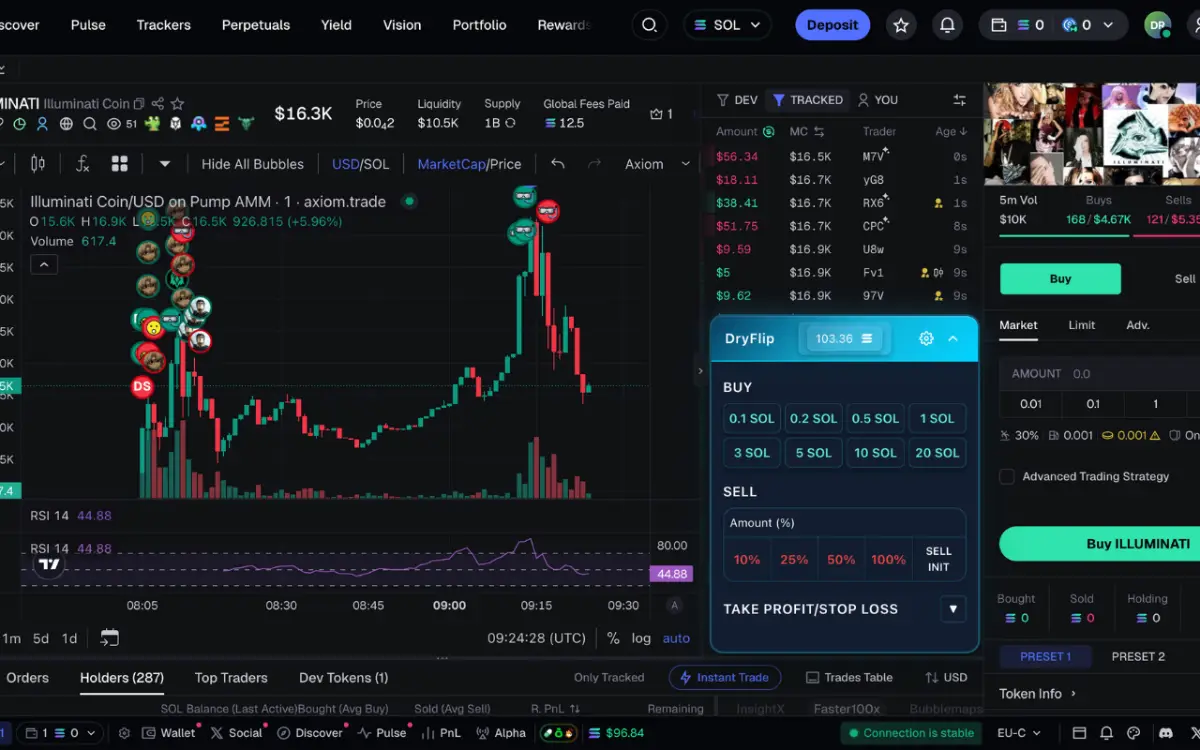This screenshot has height=750, width=1200.
Task: Open the search magnifier in the top bar
Action: pos(650,25)
